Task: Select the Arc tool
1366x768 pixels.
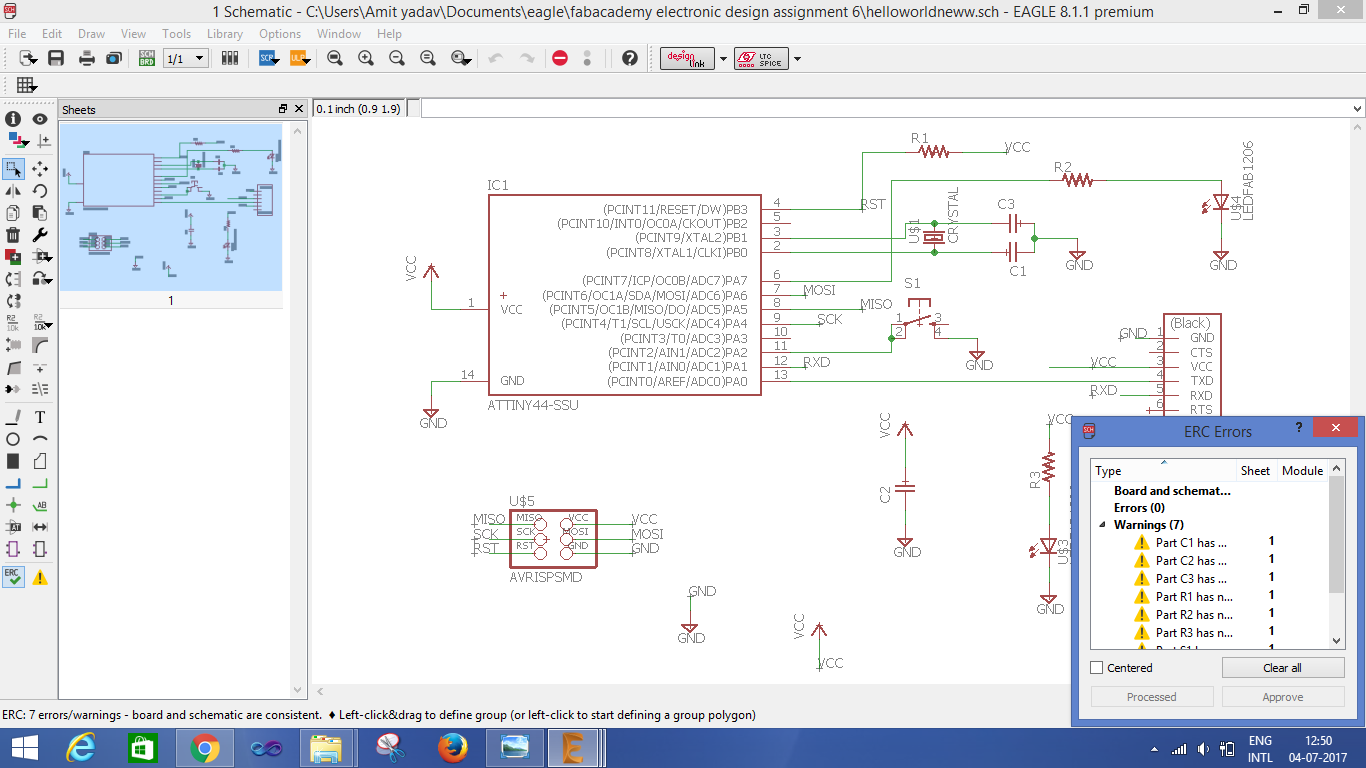Action: coord(40,439)
